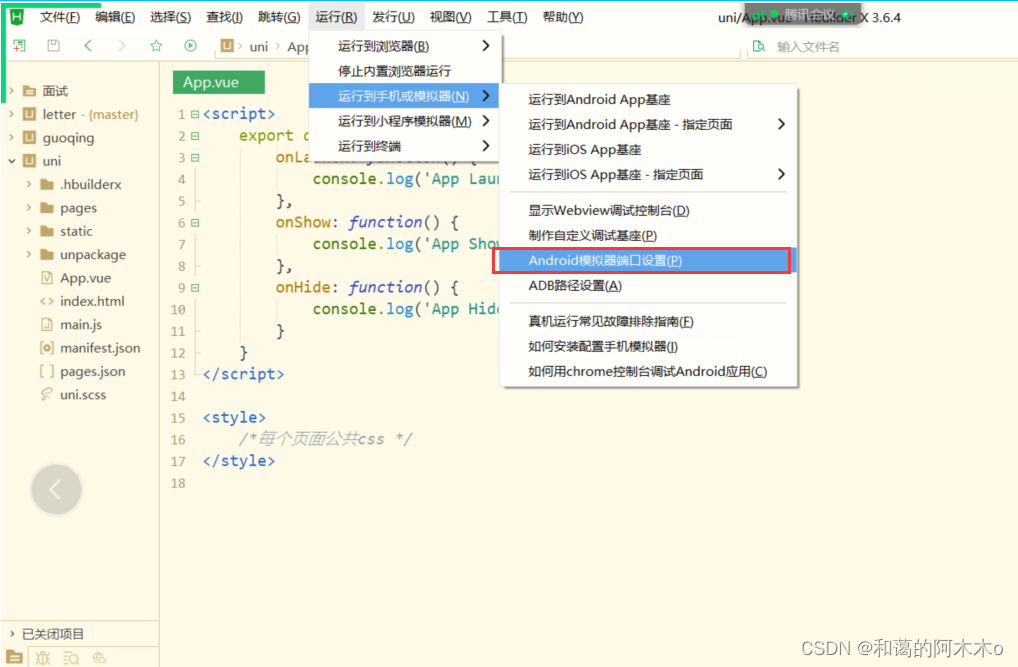Expand the 面试 folder
Image resolution: width=1018 pixels, height=667 pixels.
(x=12, y=91)
